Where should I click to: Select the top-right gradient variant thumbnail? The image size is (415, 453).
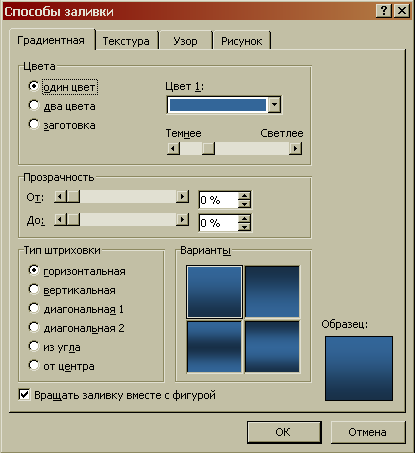(x=272, y=292)
